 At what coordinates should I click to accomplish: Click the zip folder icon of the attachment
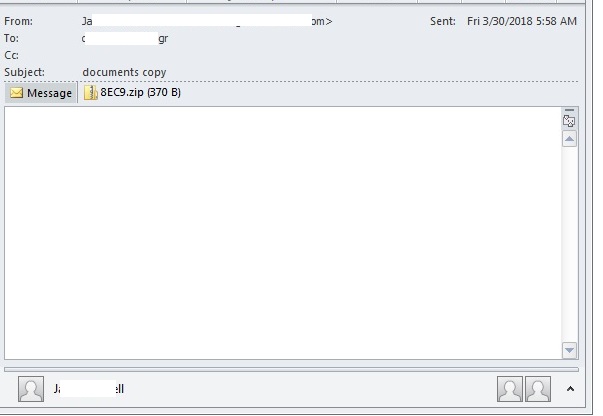91,93
